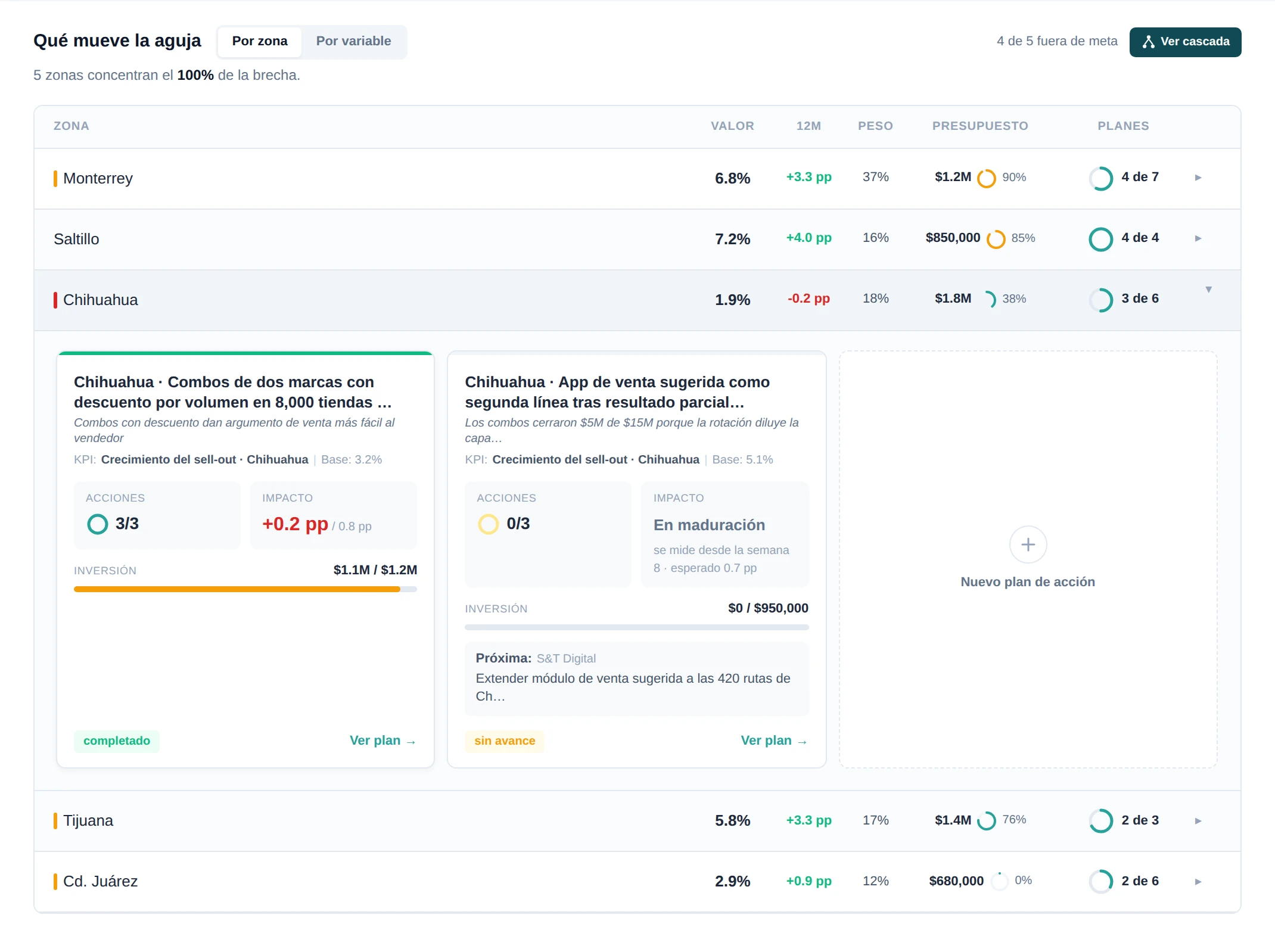The image size is (1275, 952).
Task: Click the cascade icon in Ver cascada button
Action: tap(1148, 42)
